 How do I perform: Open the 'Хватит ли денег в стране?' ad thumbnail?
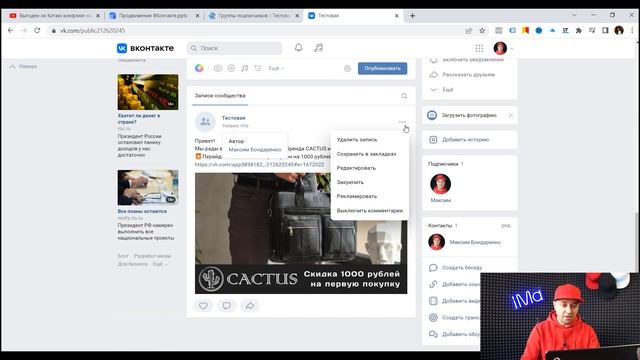(x=148, y=92)
